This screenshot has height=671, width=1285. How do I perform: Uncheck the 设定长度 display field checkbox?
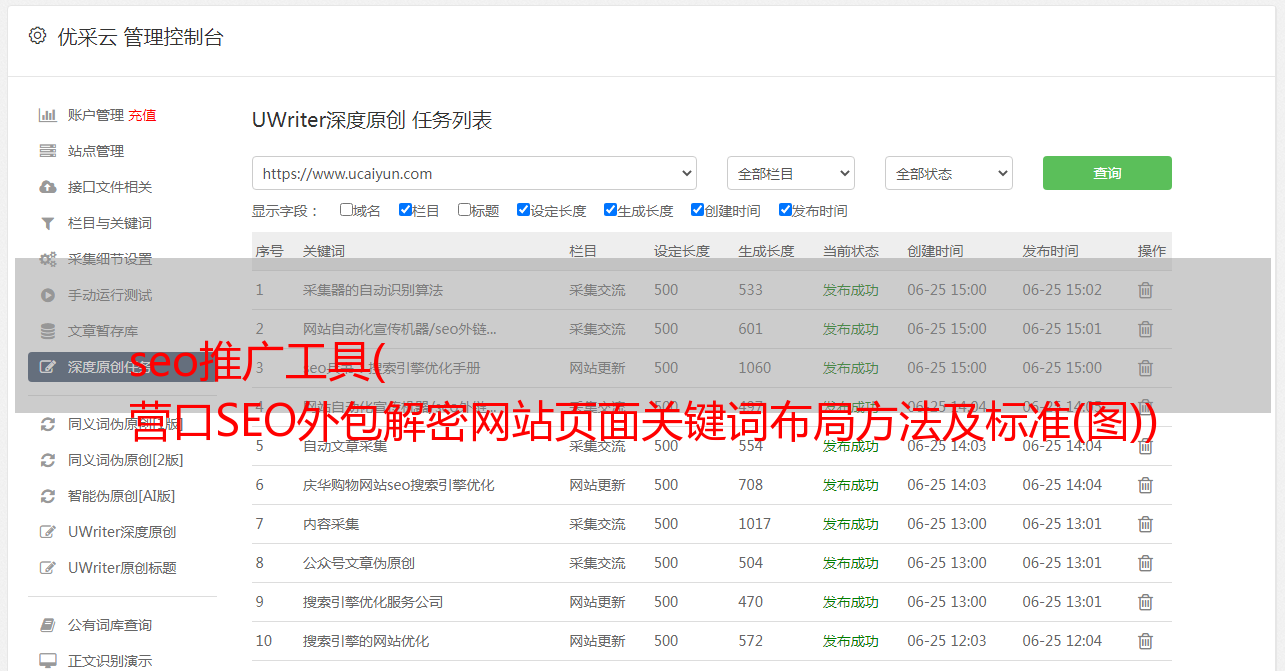523,210
